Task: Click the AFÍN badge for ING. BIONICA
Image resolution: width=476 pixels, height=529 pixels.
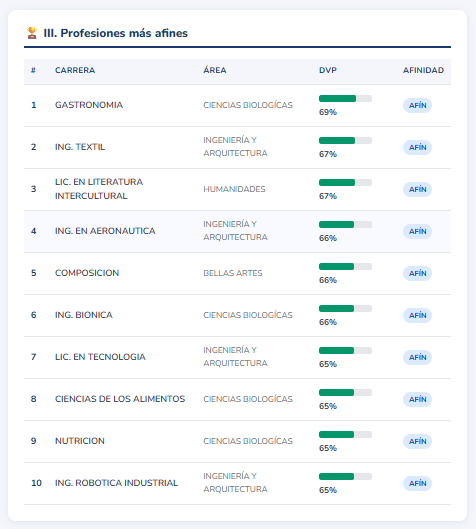Action: (x=417, y=315)
